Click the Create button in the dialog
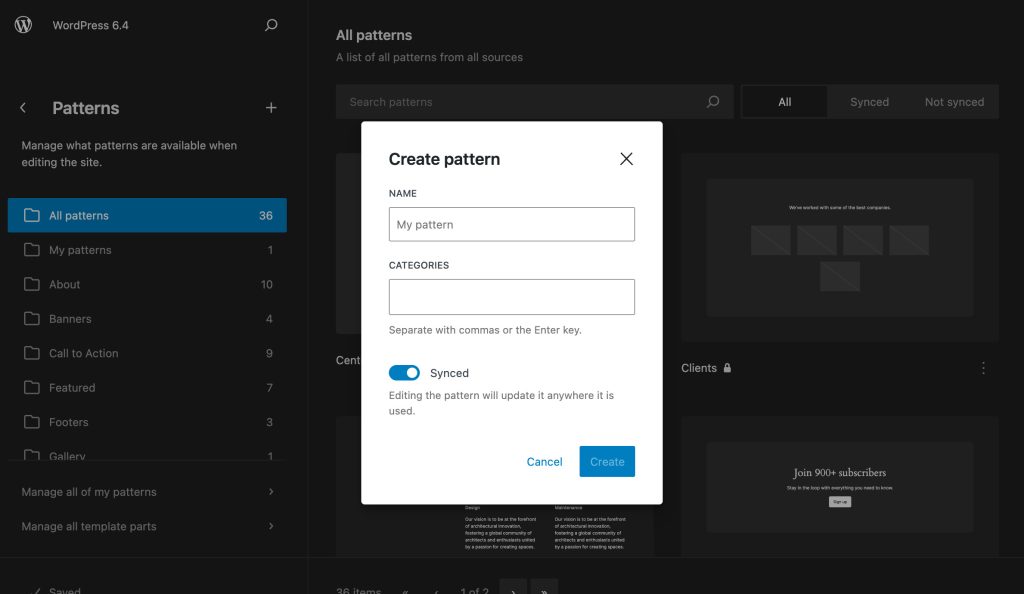1024x594 pixels. pyautogui.click(x=607, y=461)
